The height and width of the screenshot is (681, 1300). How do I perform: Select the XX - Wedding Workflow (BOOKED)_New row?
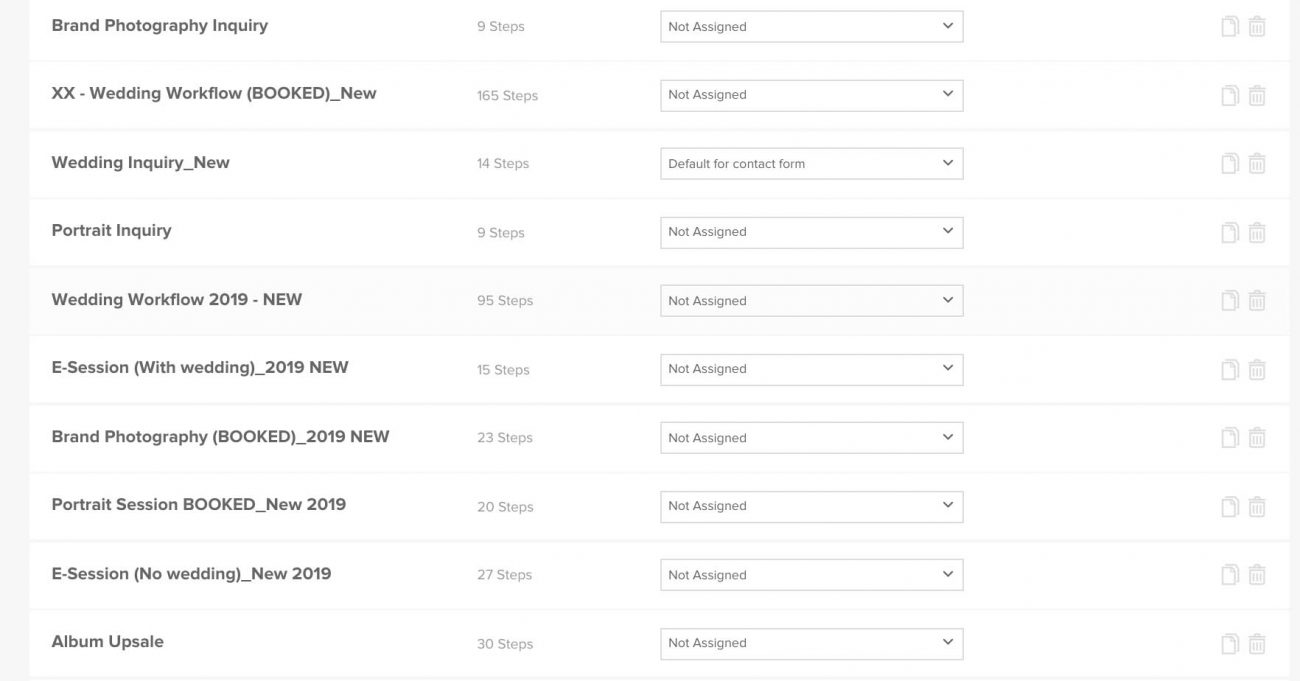click(214, 93)
